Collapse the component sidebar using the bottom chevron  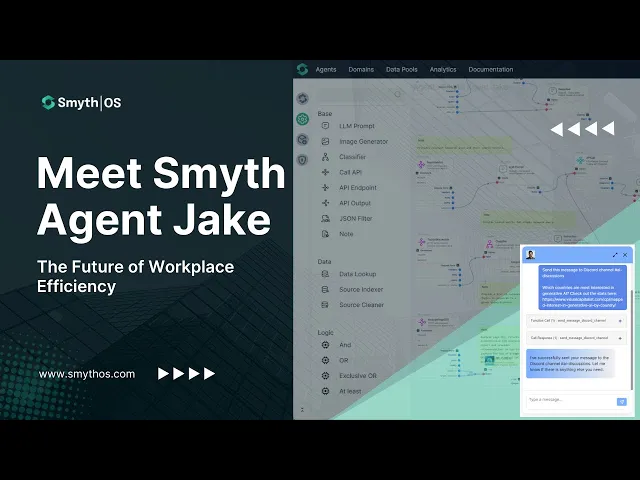pyautogui.click(x=302, y=409)
